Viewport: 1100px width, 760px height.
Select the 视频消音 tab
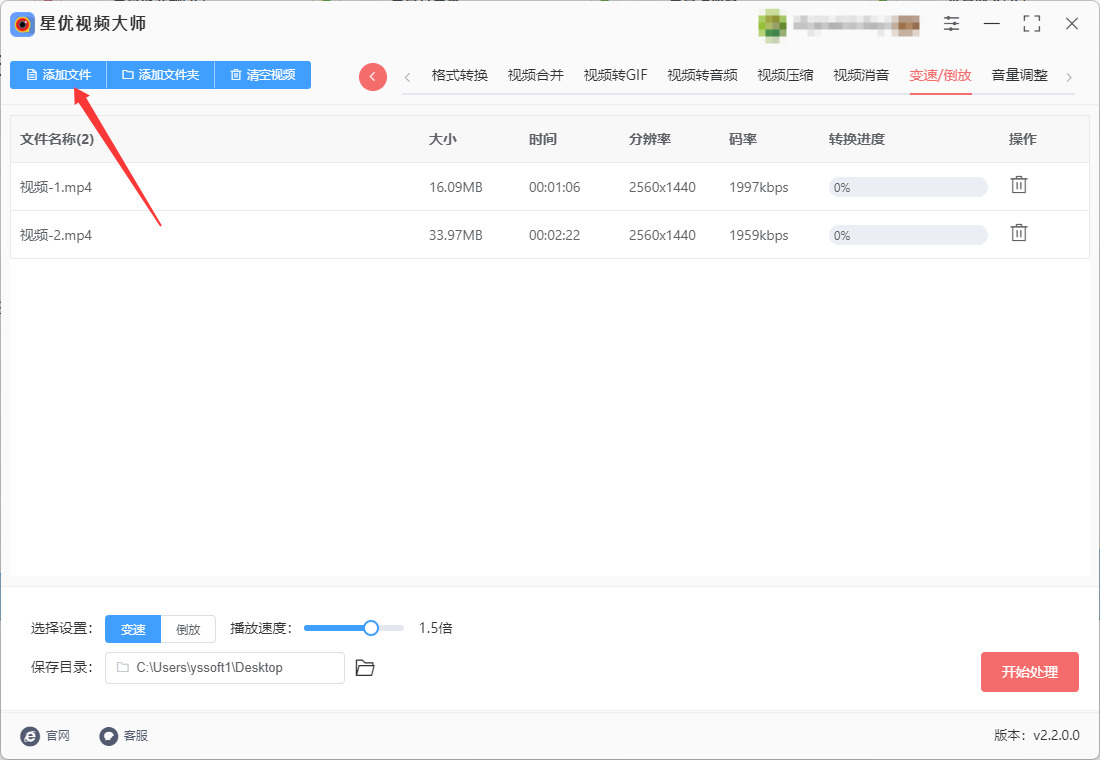coord(861,75)
